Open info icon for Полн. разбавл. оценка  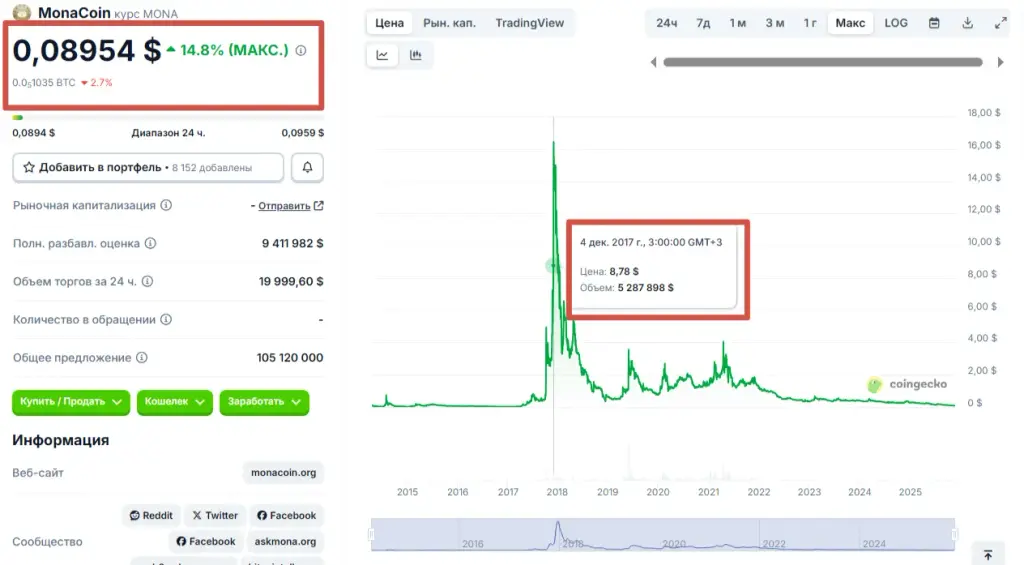150,243
